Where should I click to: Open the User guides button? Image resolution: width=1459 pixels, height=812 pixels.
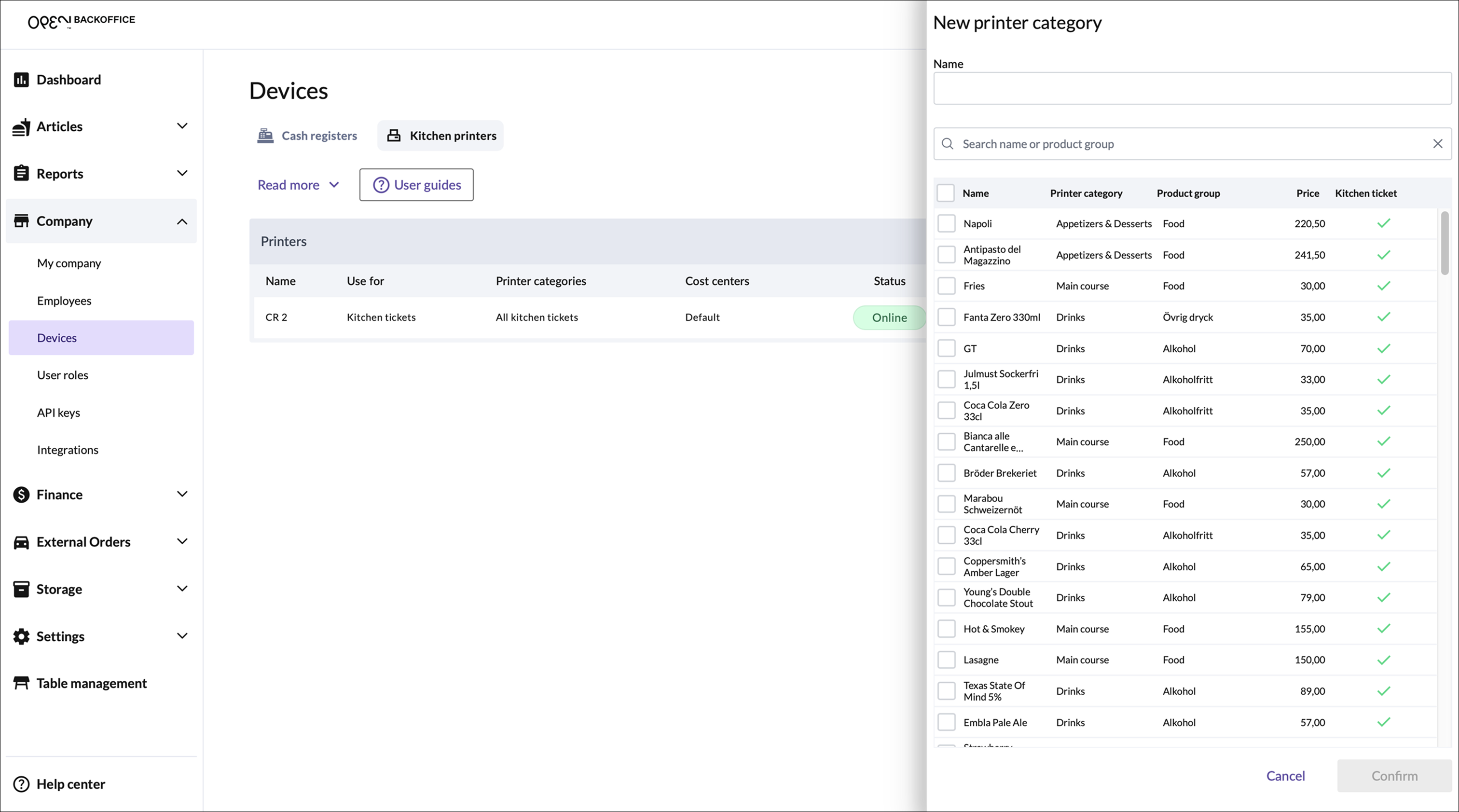tap(416, 185)
